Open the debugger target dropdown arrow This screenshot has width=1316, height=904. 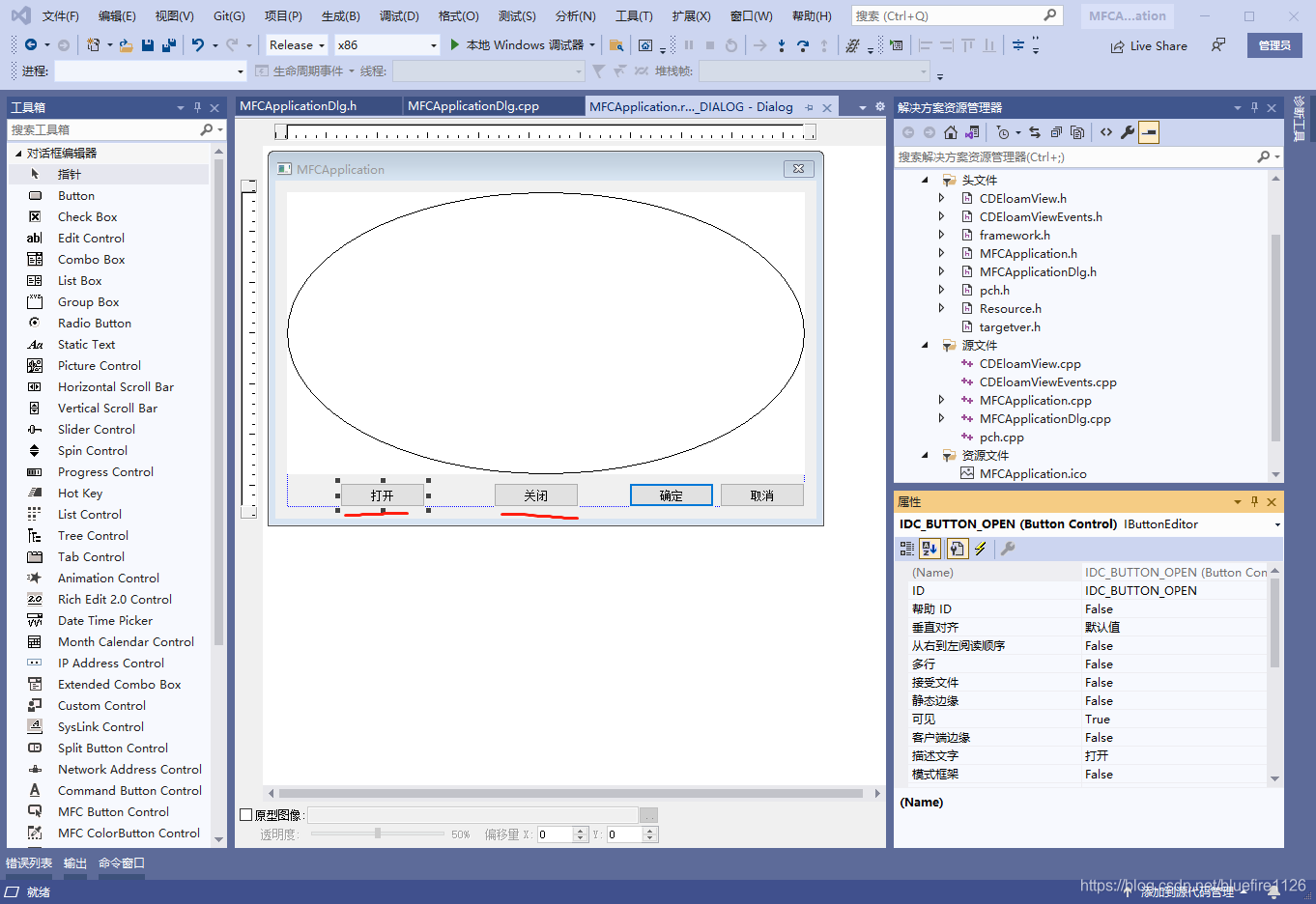[592, 45]
